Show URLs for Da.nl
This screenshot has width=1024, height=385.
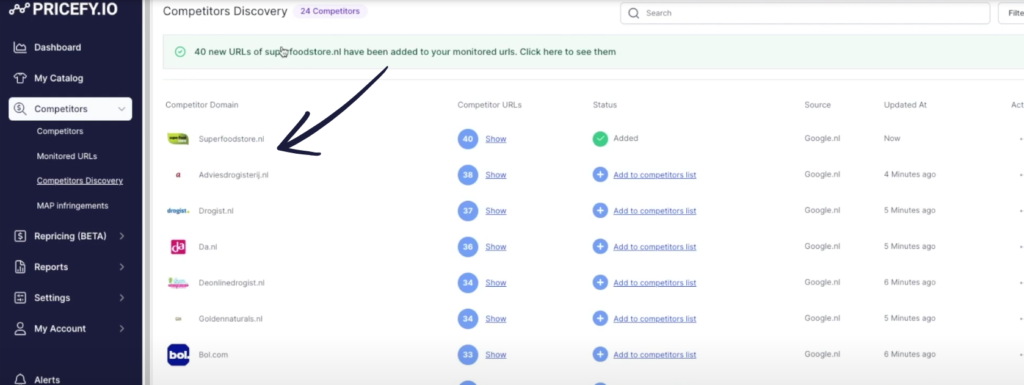click(496, 247)
